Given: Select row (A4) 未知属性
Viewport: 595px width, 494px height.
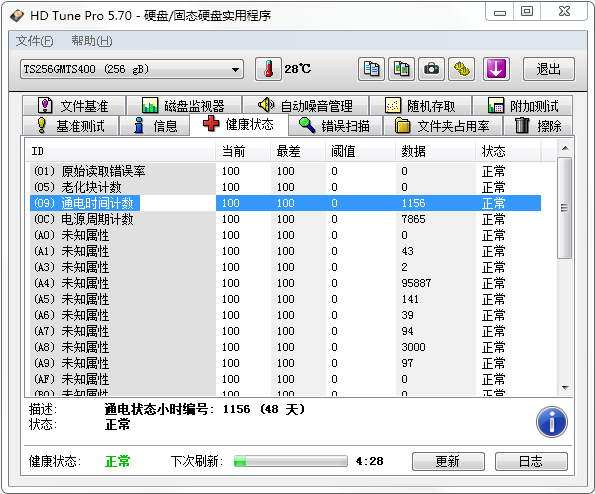Looking at the screenshot, I should pyautogui.click(x=285, y=283).
